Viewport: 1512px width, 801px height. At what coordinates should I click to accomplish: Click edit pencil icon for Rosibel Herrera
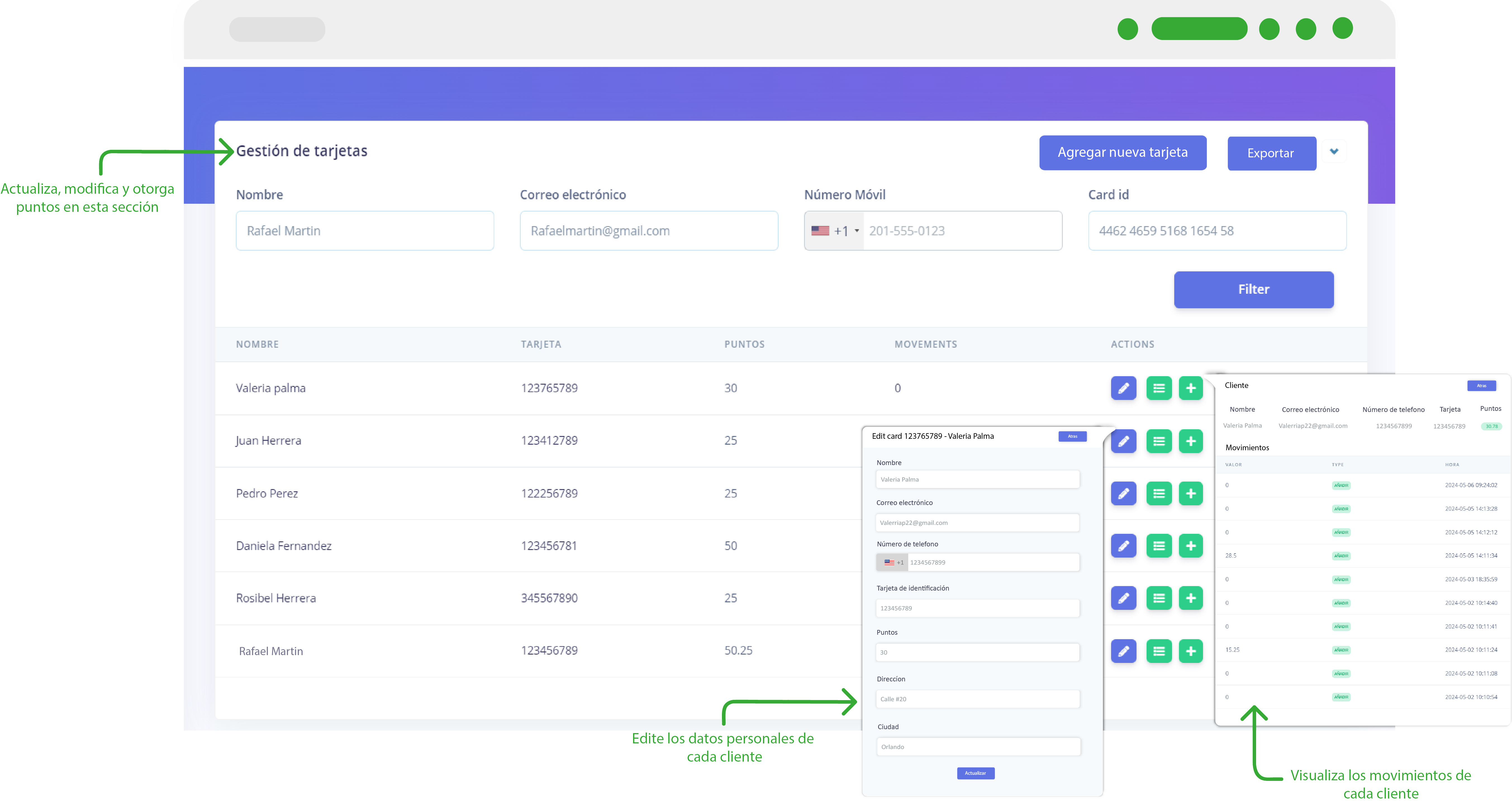(x=1123, y=598)
